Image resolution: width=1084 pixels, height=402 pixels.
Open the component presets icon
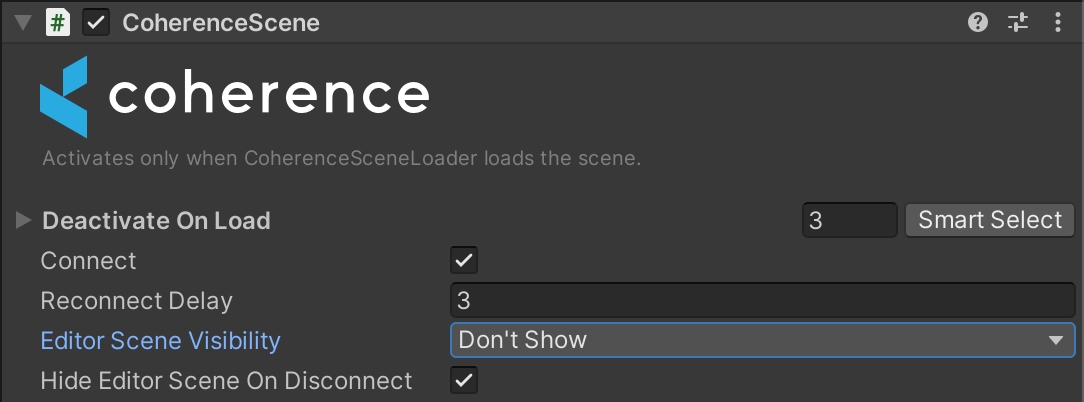point(1018,22)
